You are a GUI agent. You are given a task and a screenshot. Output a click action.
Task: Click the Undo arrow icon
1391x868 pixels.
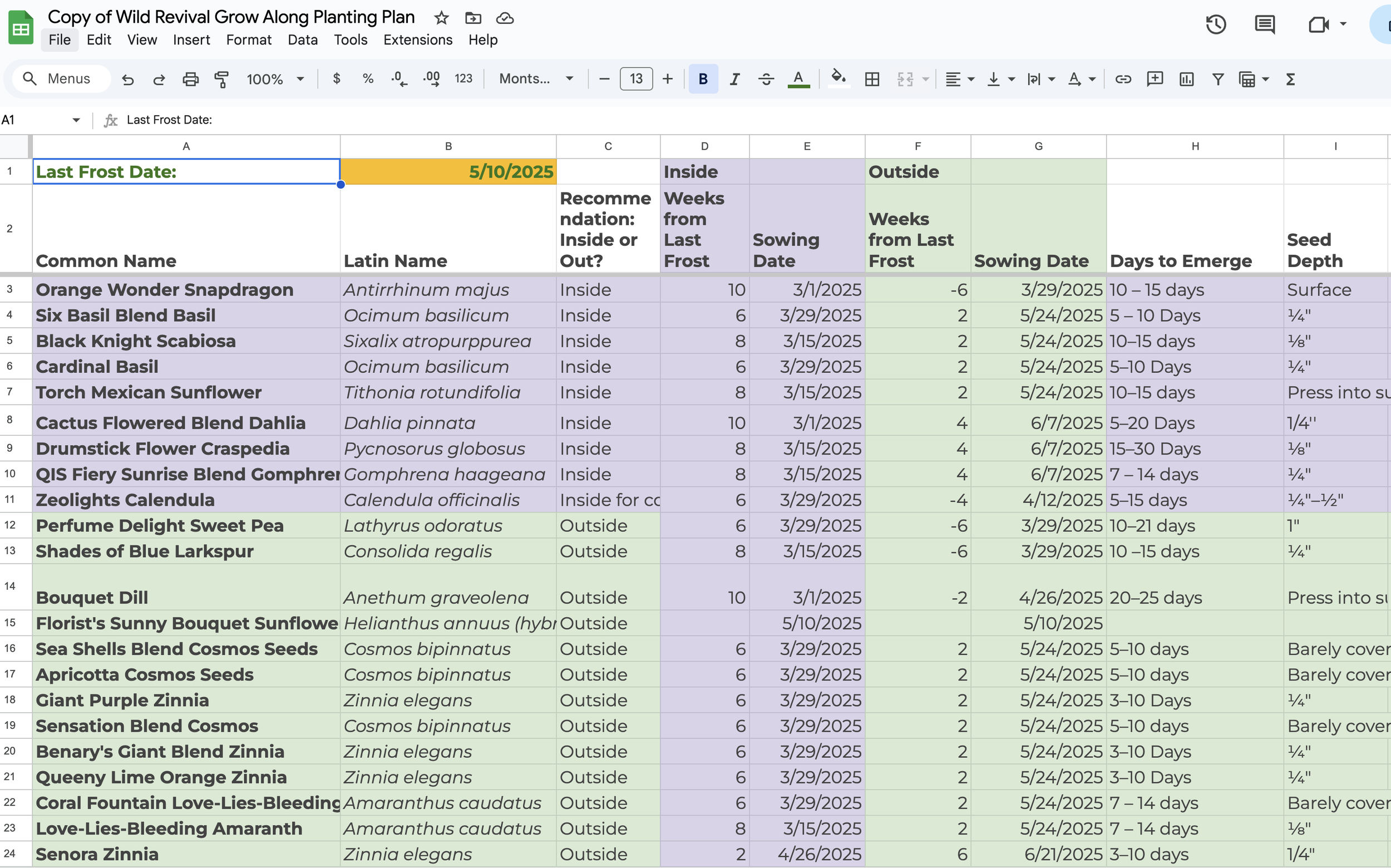click(127, 79)
